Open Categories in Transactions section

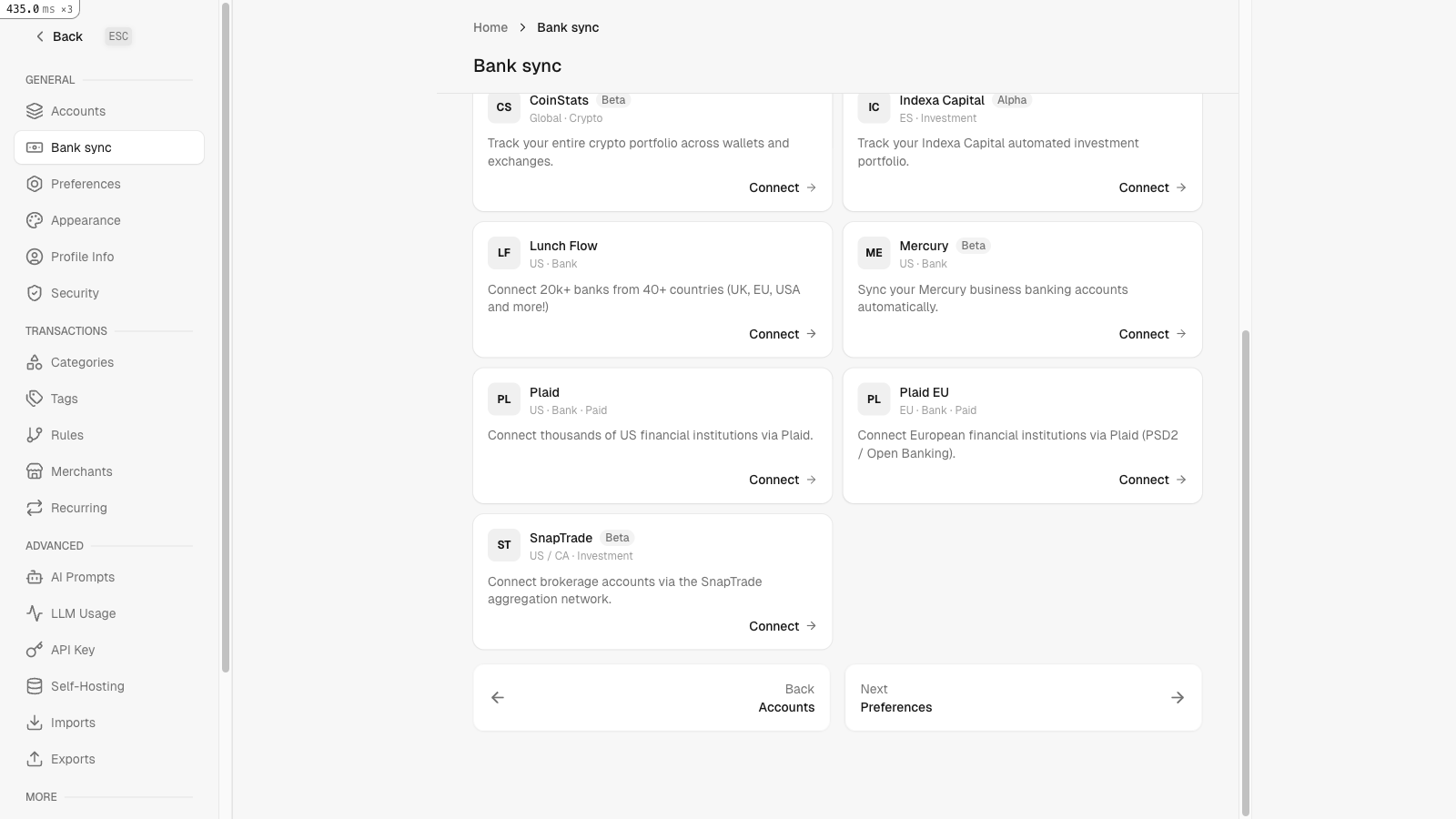[109, 362]
